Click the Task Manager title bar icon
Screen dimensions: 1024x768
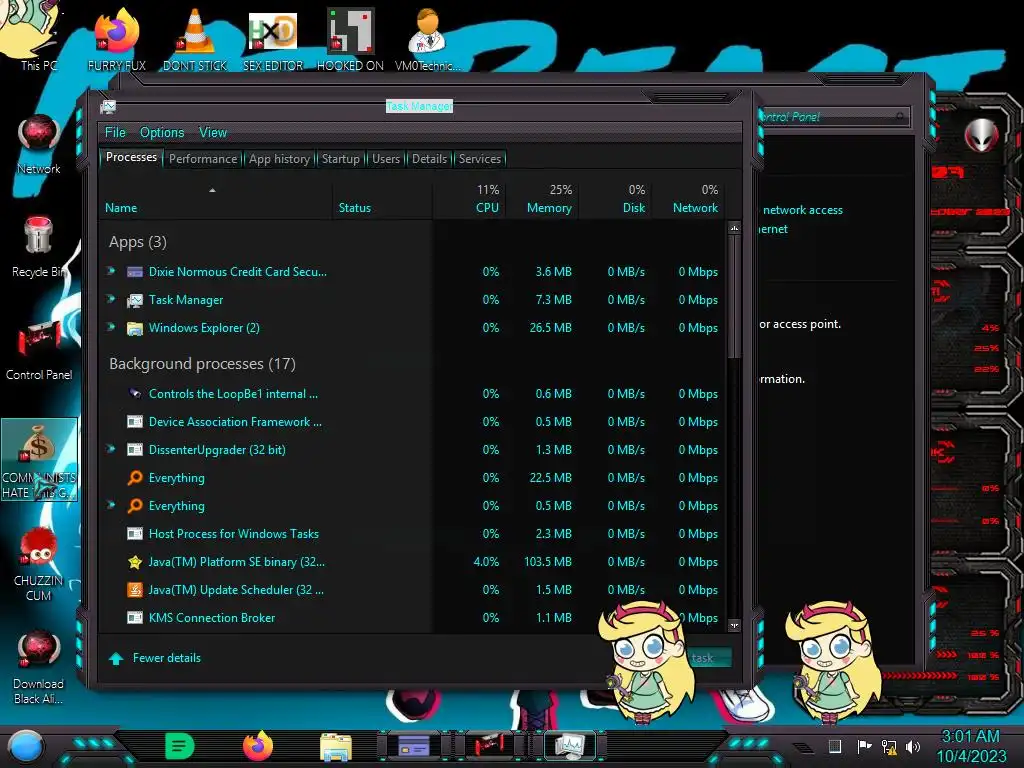pos(108,107)
